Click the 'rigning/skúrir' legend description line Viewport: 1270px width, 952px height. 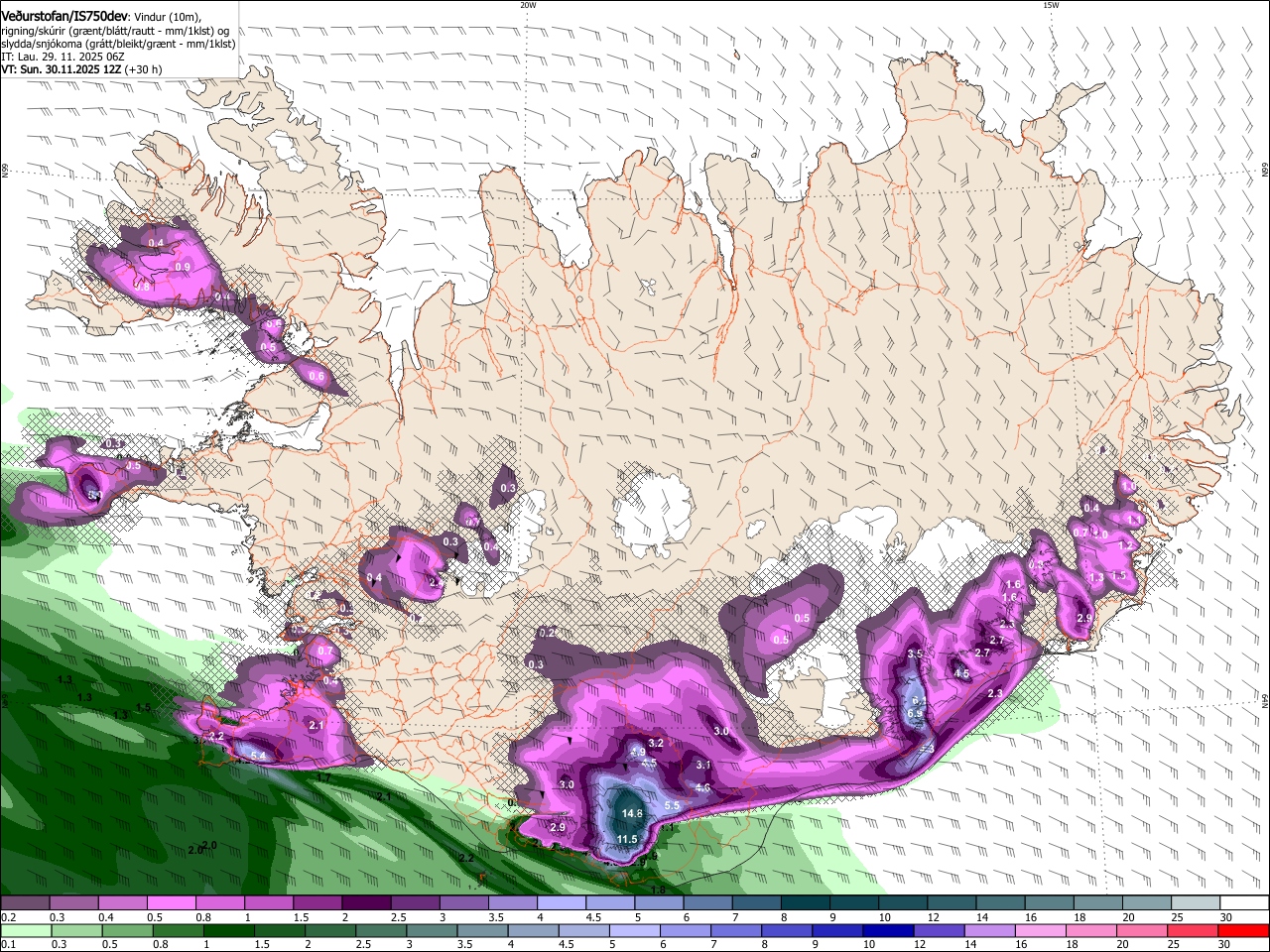click(x=114, y=31)
